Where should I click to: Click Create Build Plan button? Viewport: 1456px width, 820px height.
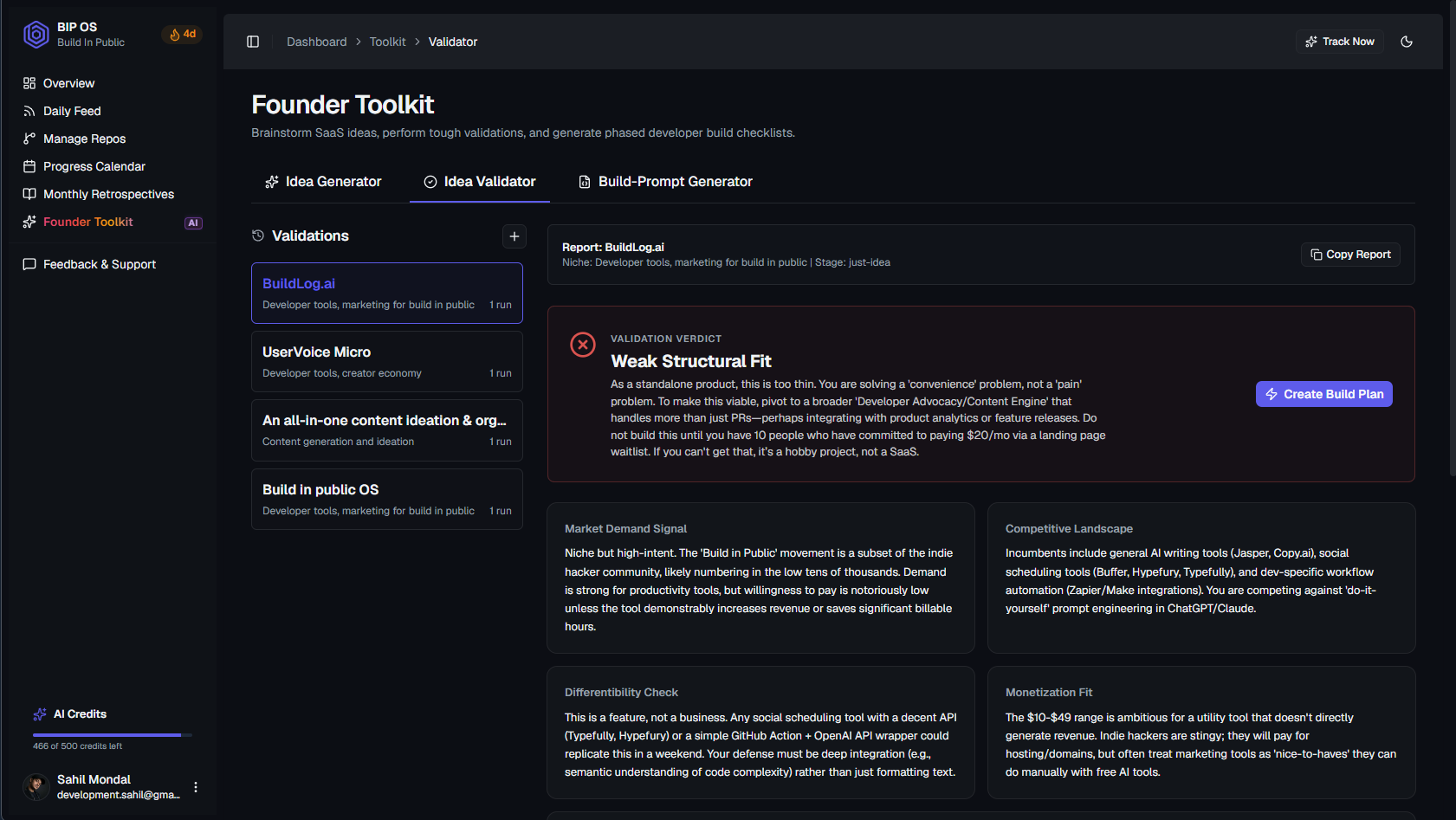[1324, 394]
